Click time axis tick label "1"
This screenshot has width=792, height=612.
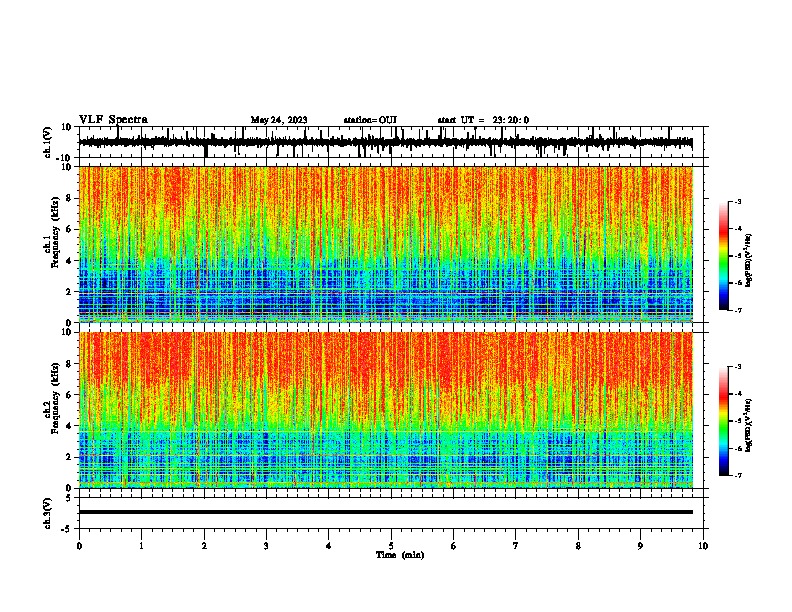[142, 546]
